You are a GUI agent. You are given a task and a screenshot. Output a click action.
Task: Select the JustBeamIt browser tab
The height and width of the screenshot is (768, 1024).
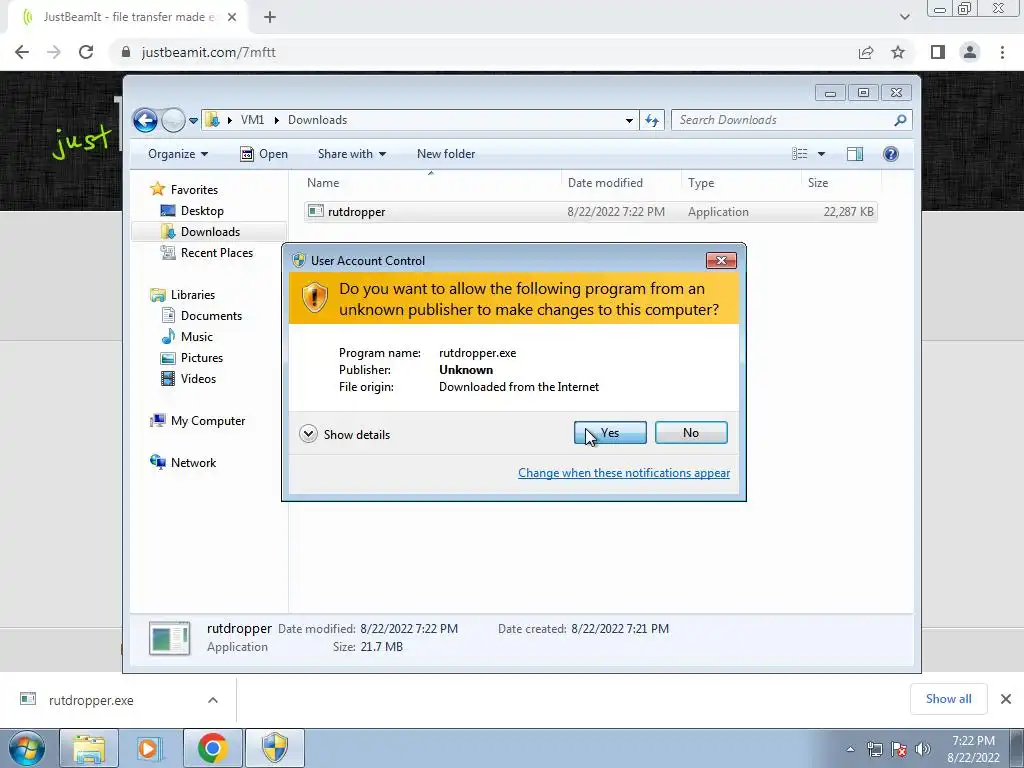[x=128, y=17]
